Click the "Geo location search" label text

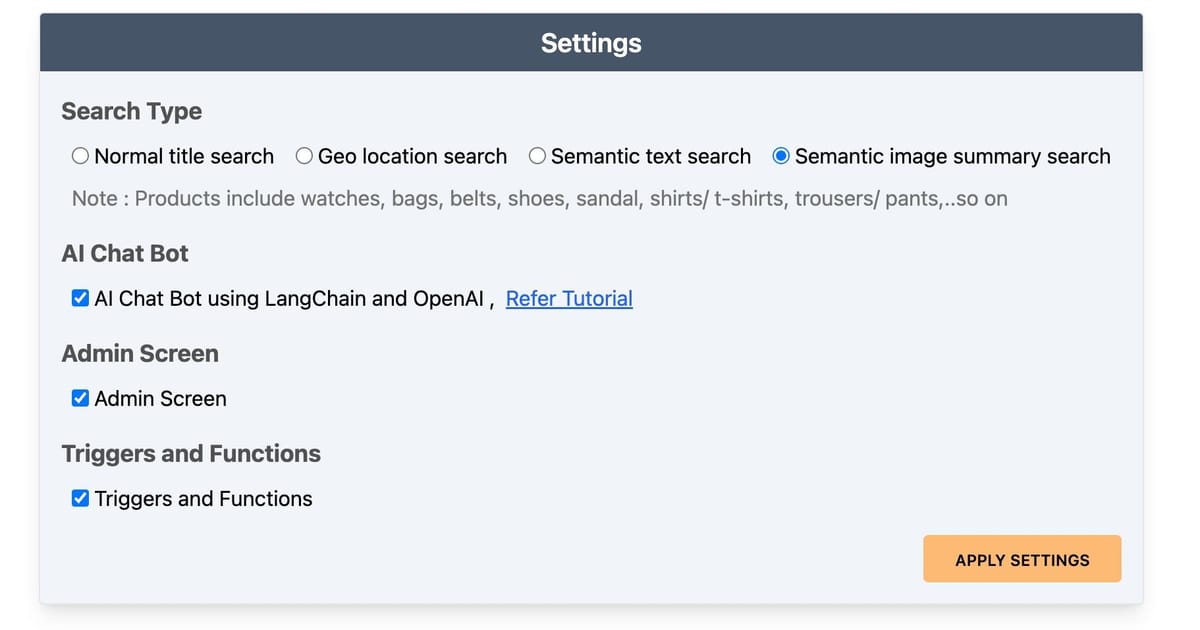click(x=412, y=156)
